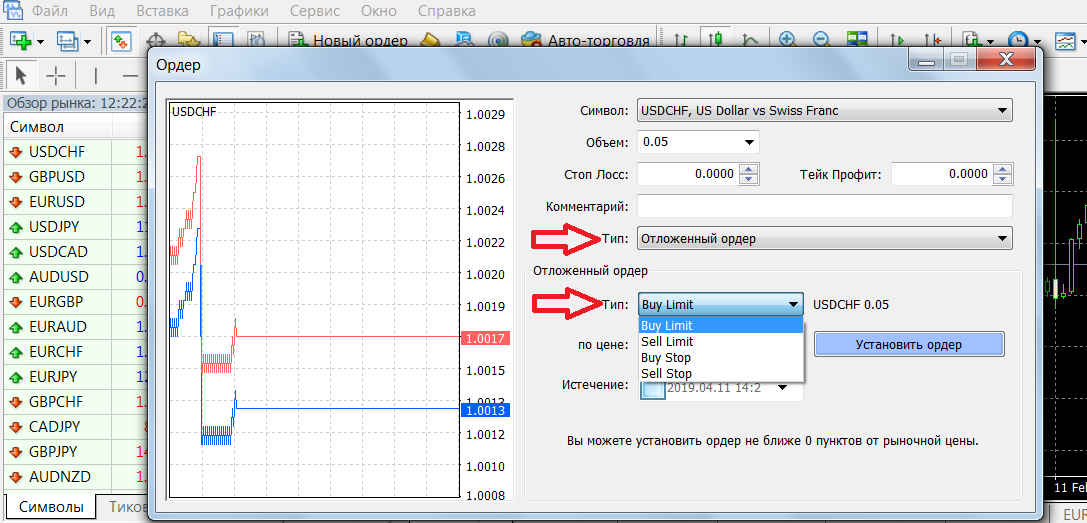This screenshot has width=1087, height=523.
Task: Choose Sell Limit from the dropdown list
Action: [666, 342]
